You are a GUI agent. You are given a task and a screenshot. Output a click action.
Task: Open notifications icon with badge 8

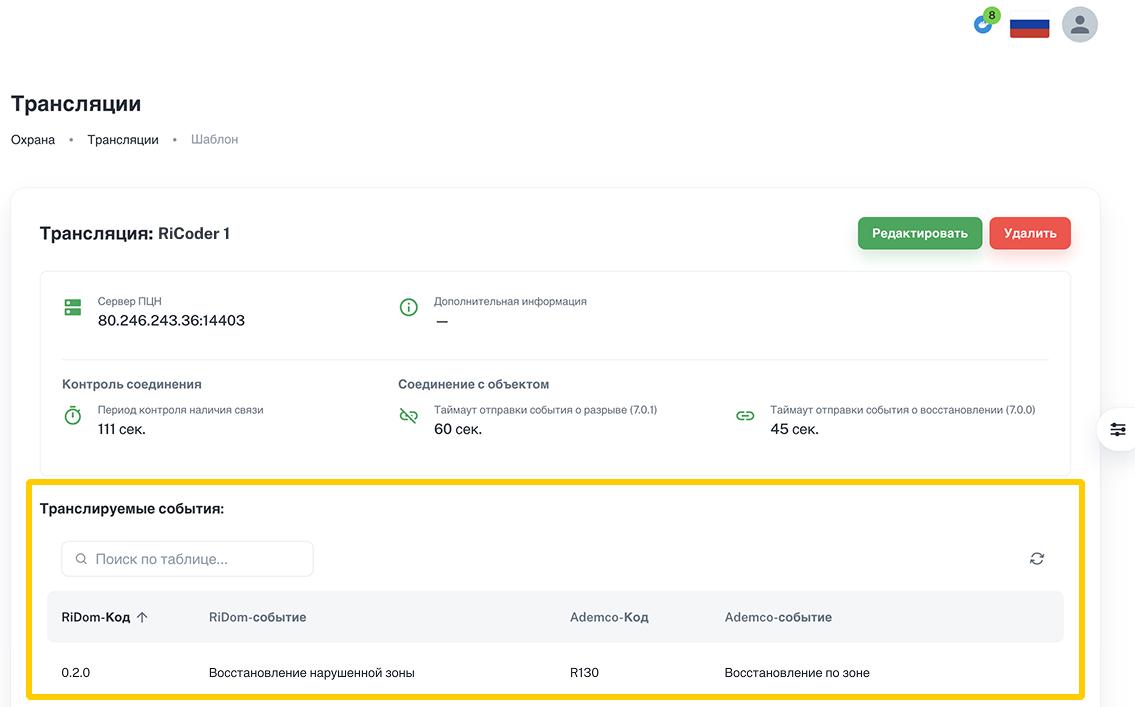pos(986,22)
